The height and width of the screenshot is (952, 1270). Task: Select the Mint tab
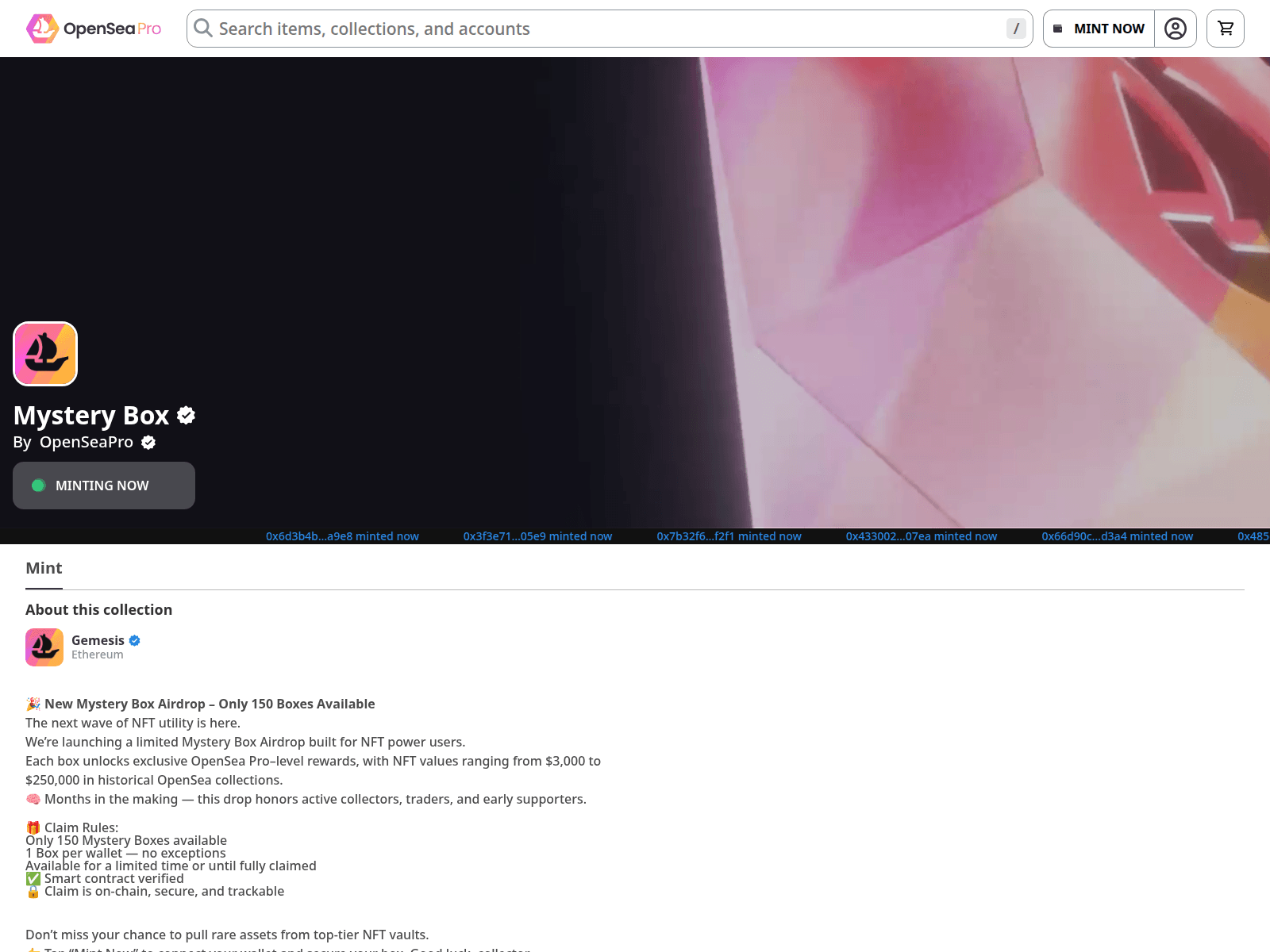44,568
